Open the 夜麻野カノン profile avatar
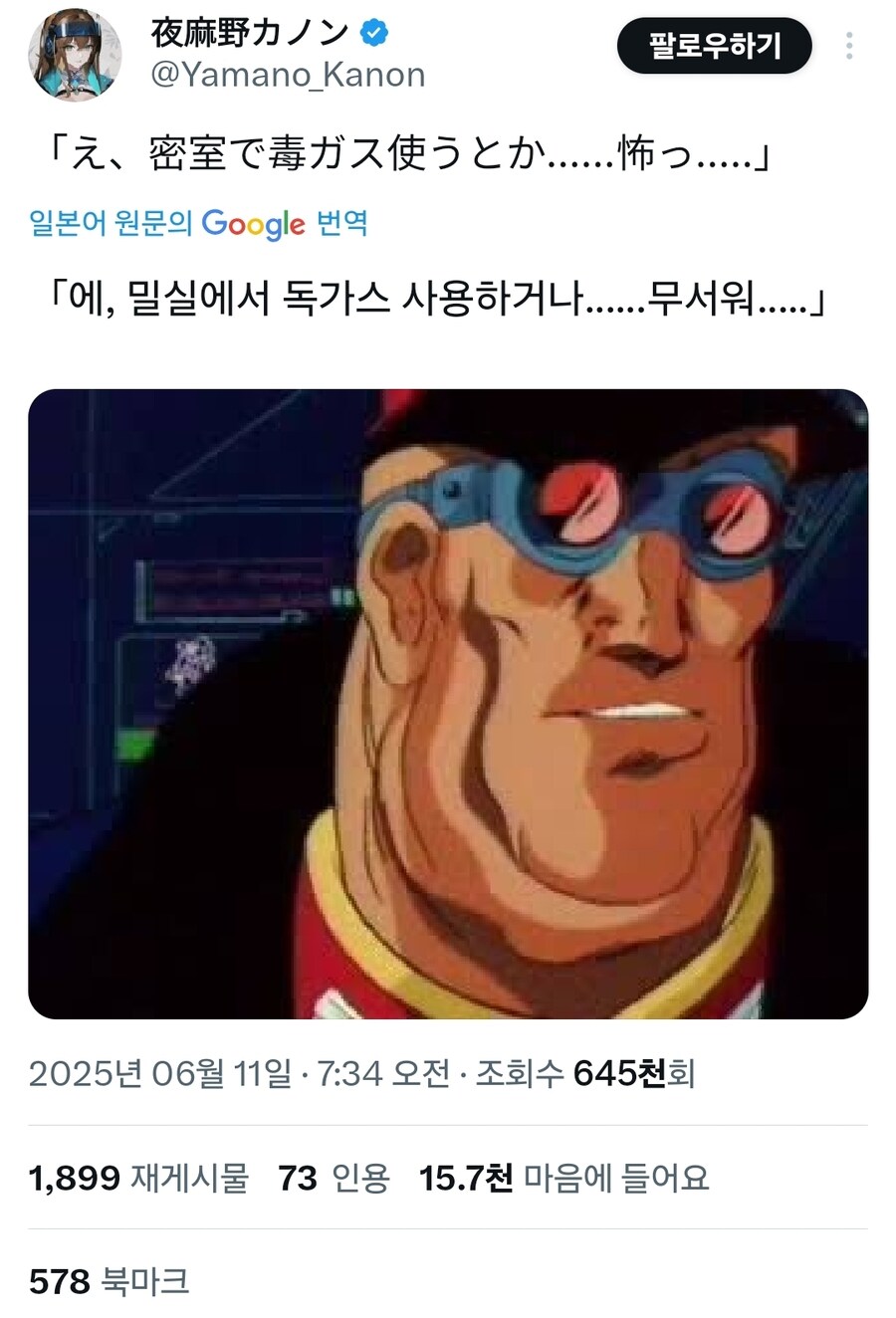Image resolution: width=896 pixels, height=1318 pixels. tap(75, 55)
